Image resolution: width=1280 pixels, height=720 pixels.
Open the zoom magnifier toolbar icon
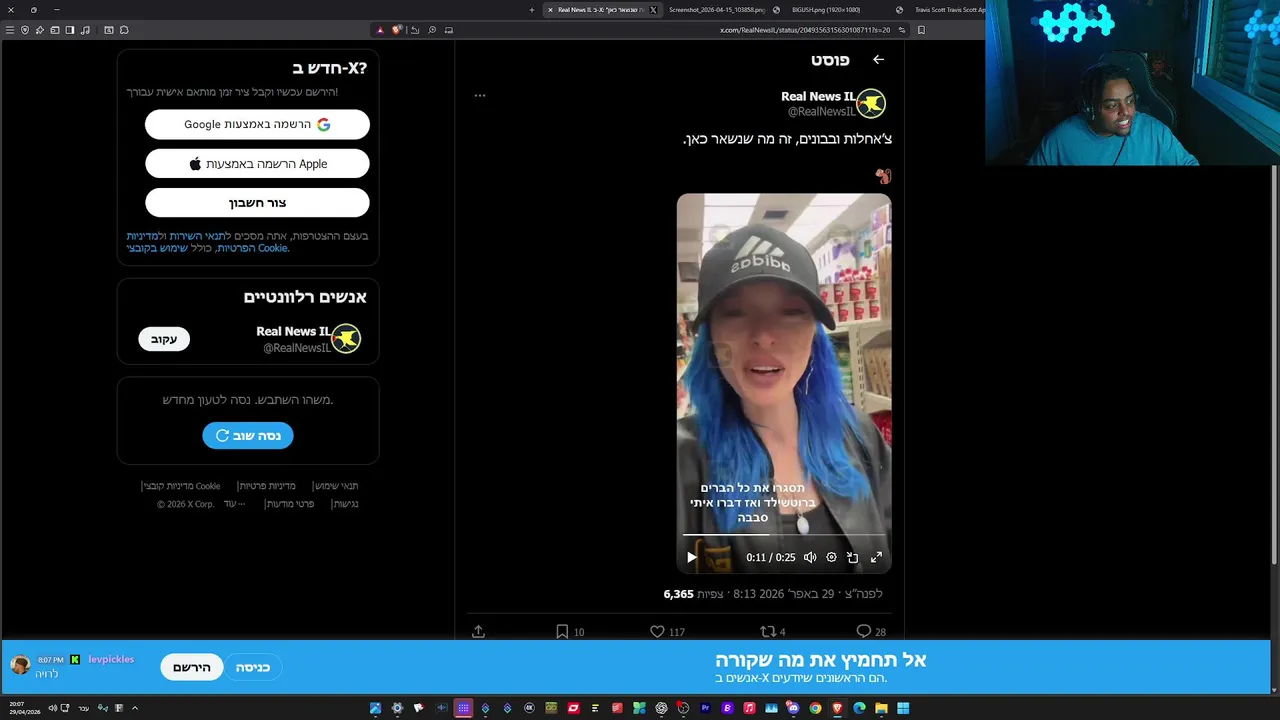tap(432, 30)
